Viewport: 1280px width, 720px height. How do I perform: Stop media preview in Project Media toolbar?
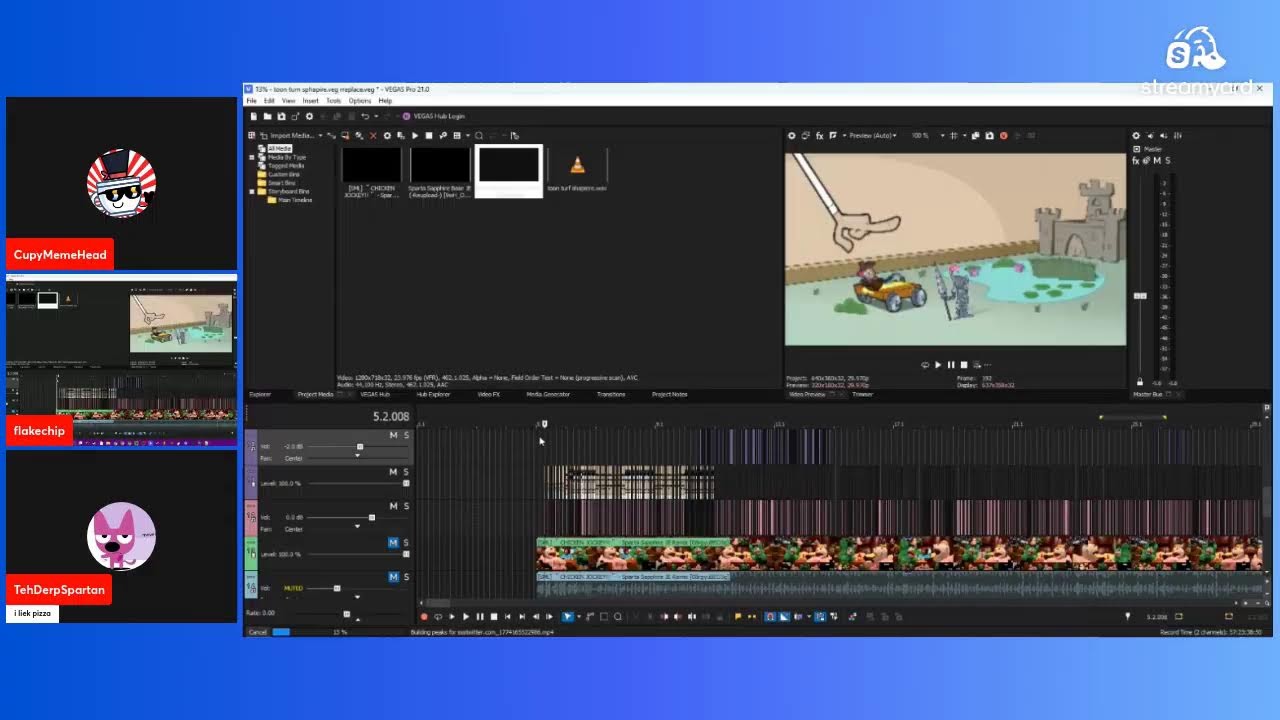coord(429,135)
